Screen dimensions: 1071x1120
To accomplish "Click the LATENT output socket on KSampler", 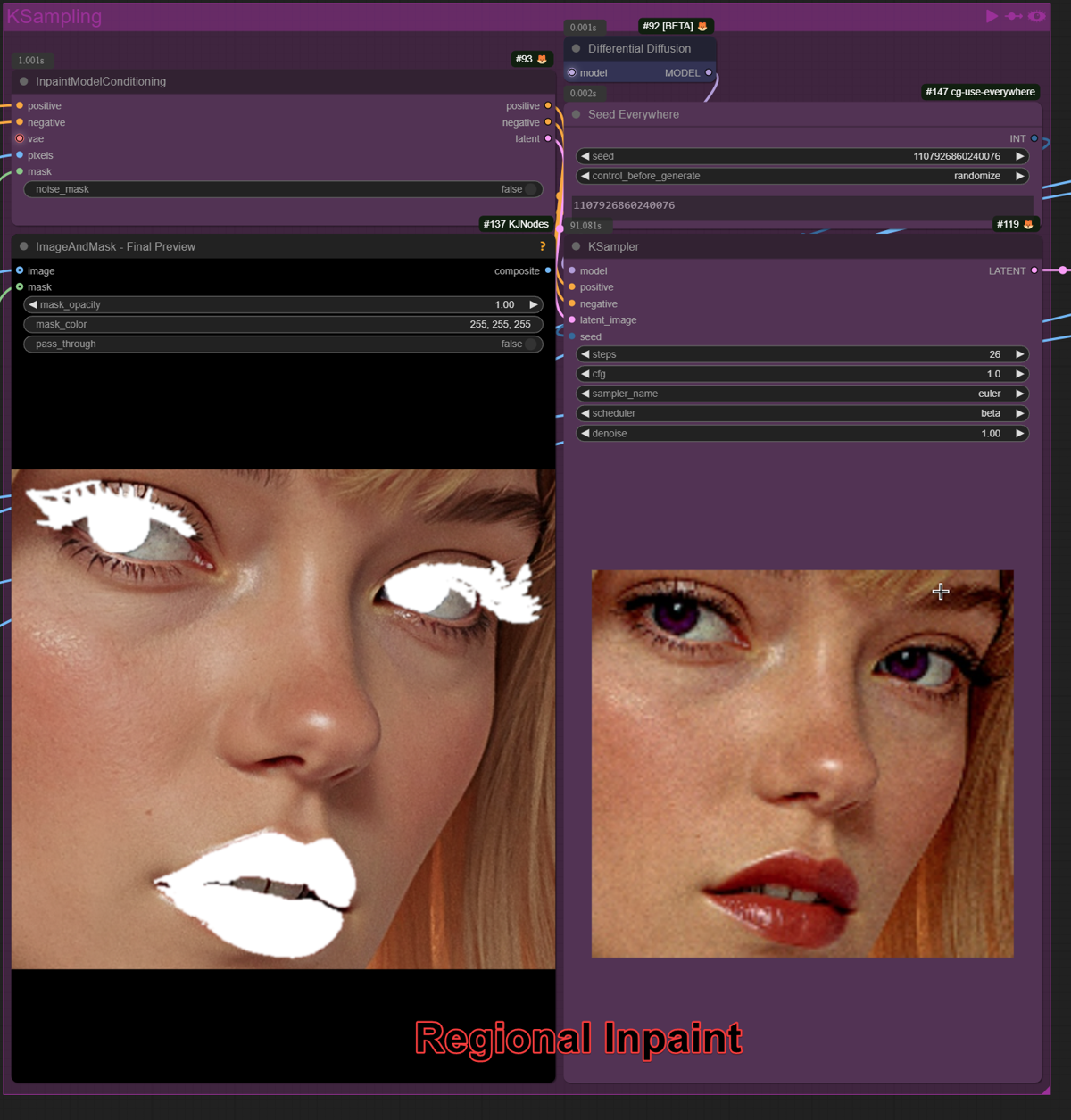I will [1034, 270].
